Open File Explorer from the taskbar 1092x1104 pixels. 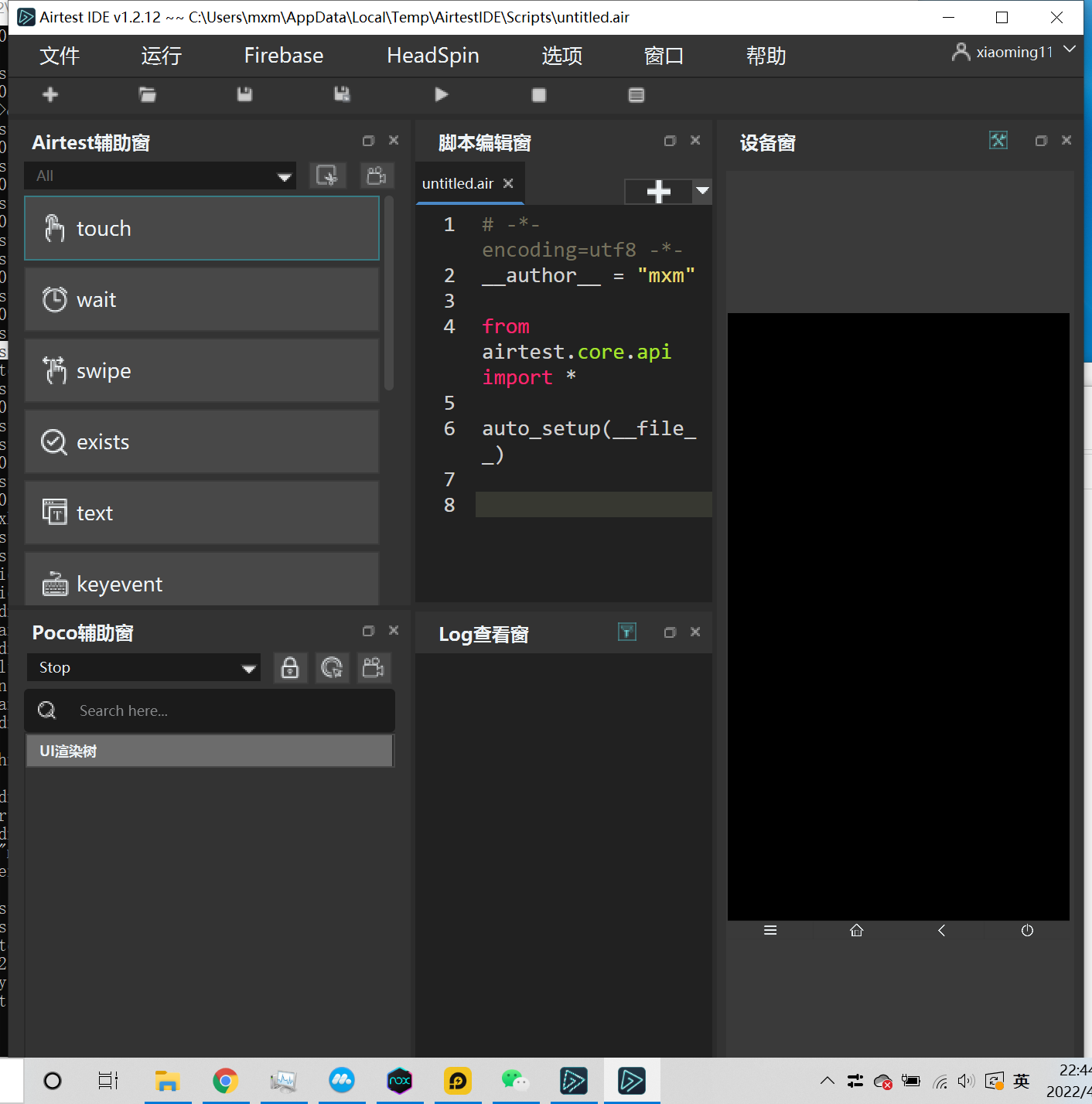(x=167, y=1080)
